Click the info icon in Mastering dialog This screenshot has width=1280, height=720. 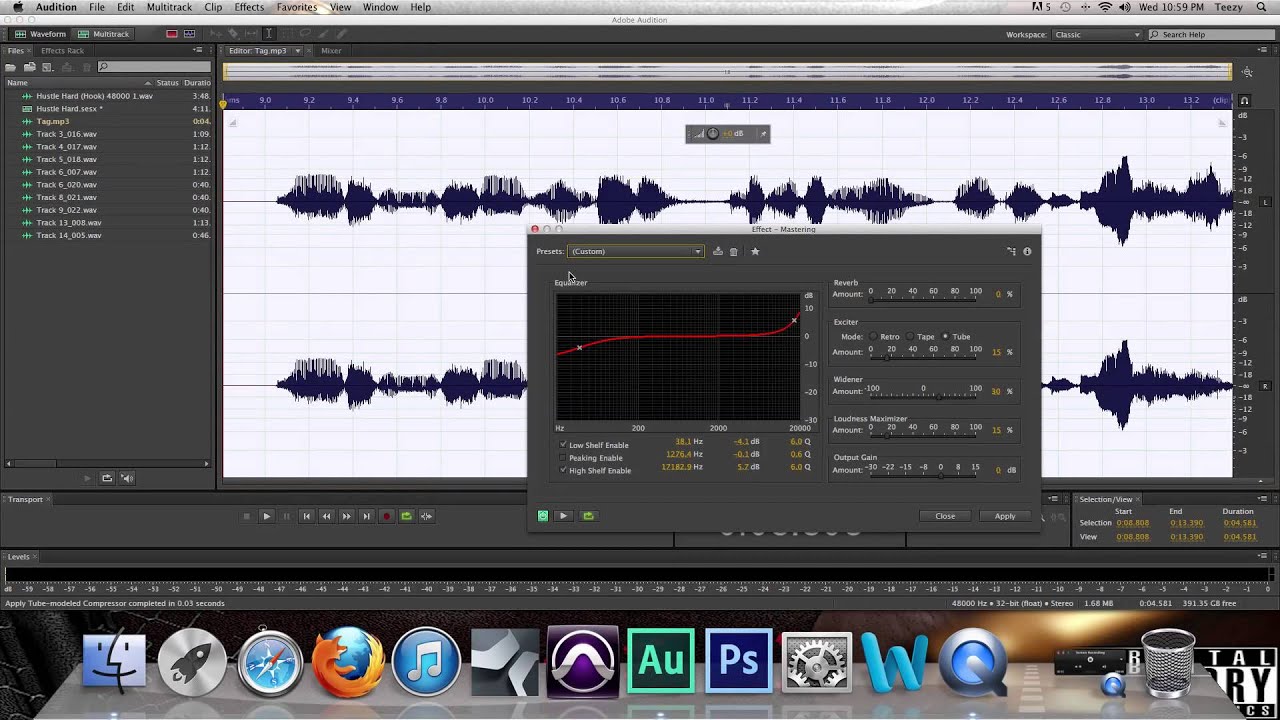pyautogui.click(x=1027, y=251)
